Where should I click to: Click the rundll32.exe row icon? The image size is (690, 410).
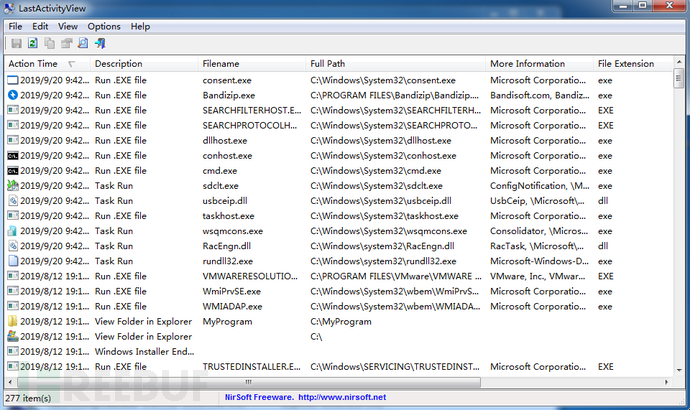click(x=13, y=261)
